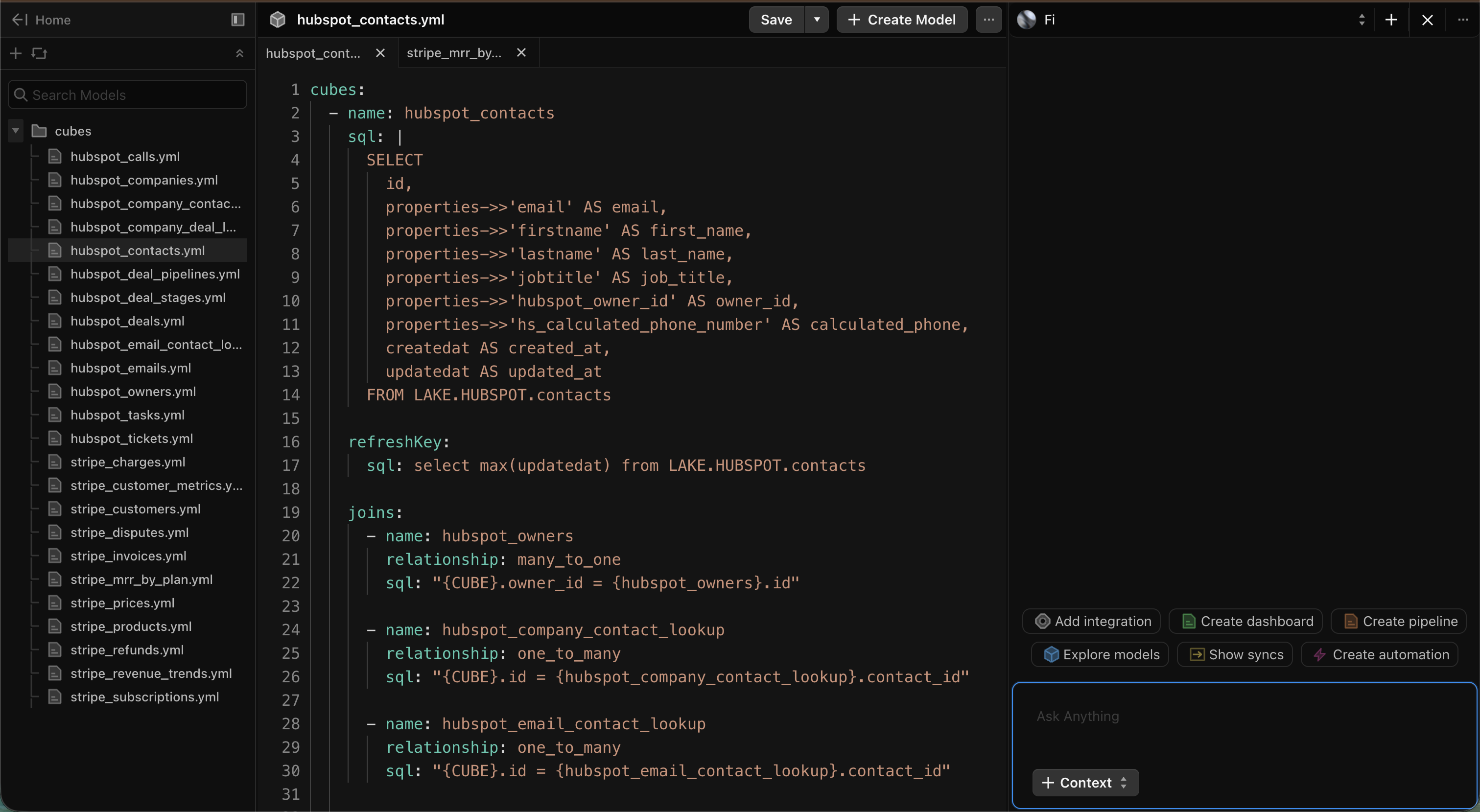The height and width of the screenshot is (812, 1480).
Task: Open the Save dropdown arrow
Action: (817, 20)
